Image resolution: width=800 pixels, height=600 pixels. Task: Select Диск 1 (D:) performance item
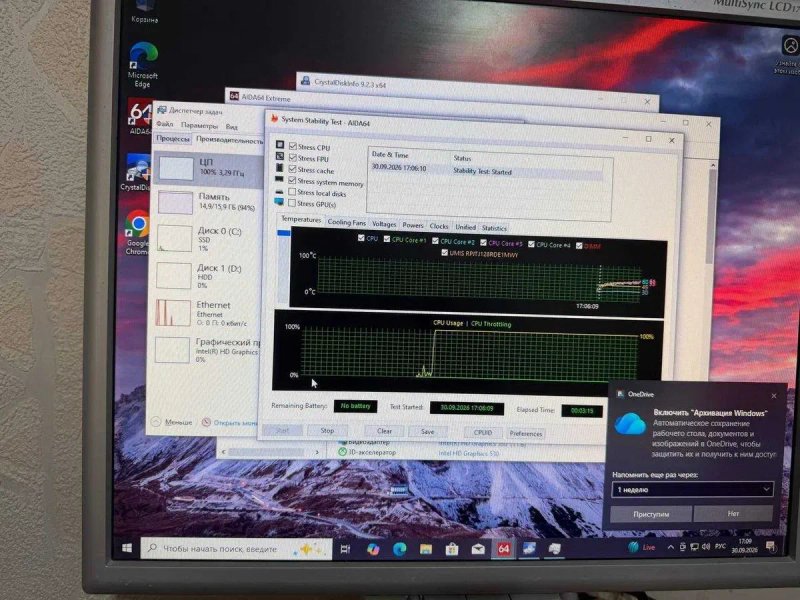coord(207,275)
